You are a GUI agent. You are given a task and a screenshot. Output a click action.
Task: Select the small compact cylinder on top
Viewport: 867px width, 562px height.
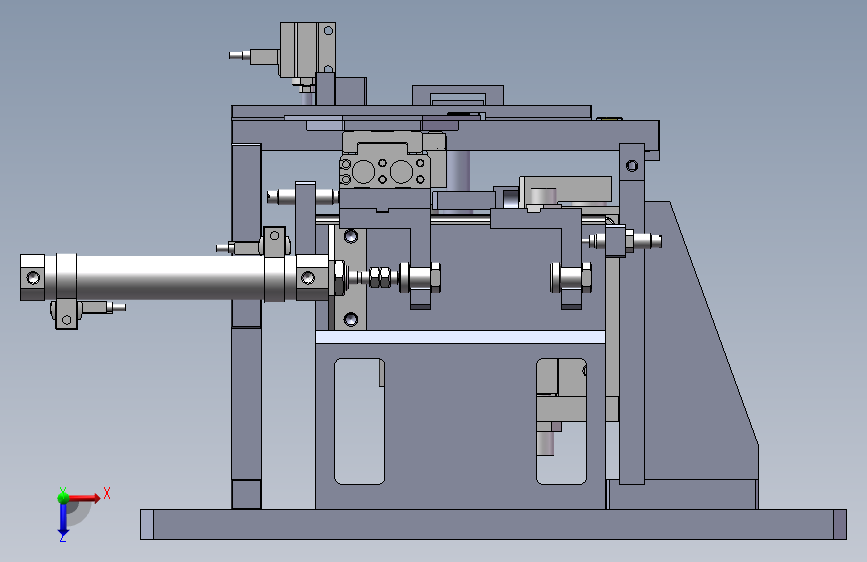click(307, 51)
